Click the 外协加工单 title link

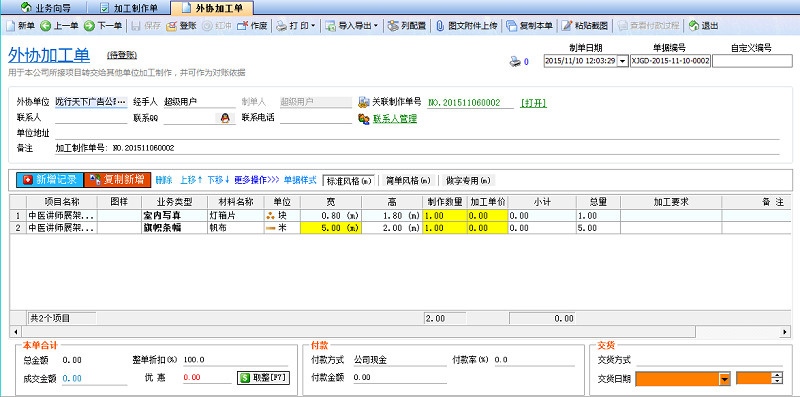[49, 55]
